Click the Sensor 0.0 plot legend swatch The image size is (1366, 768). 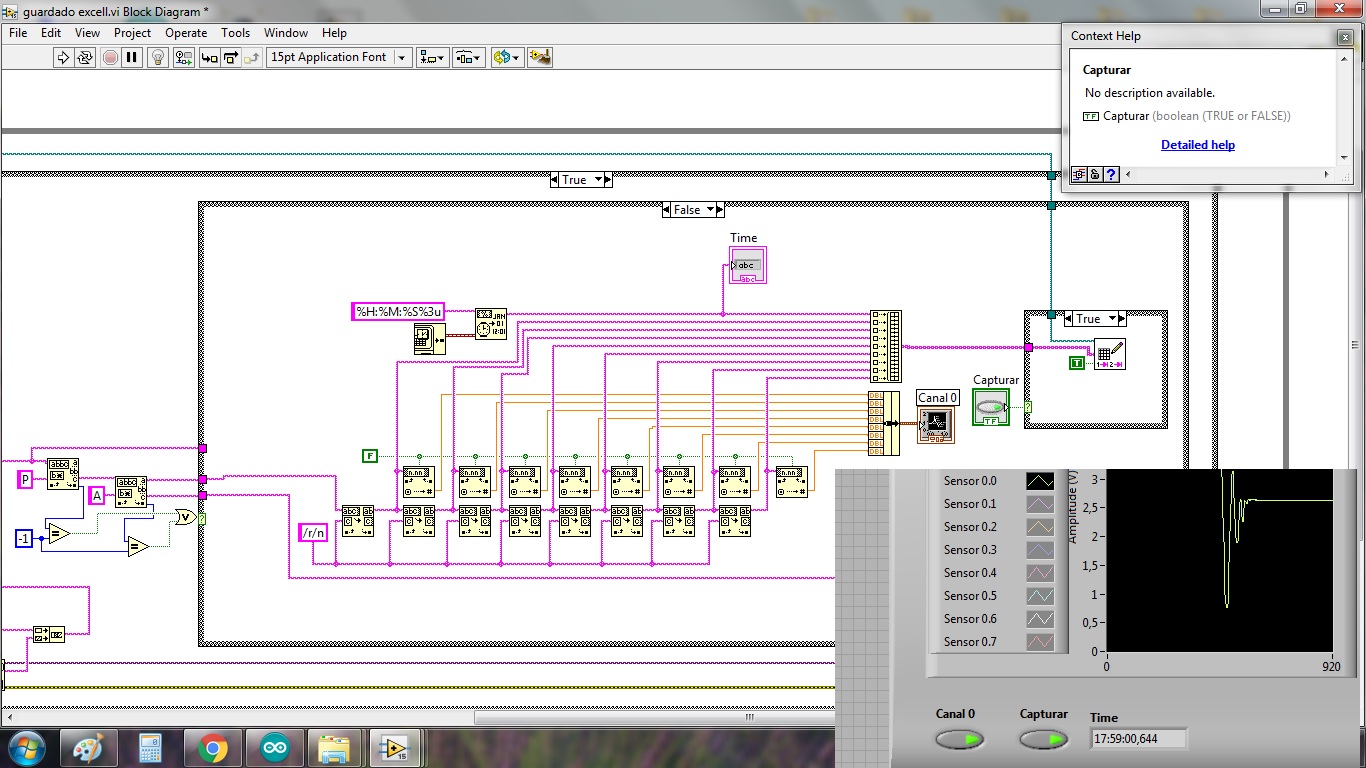(1040, 481)
